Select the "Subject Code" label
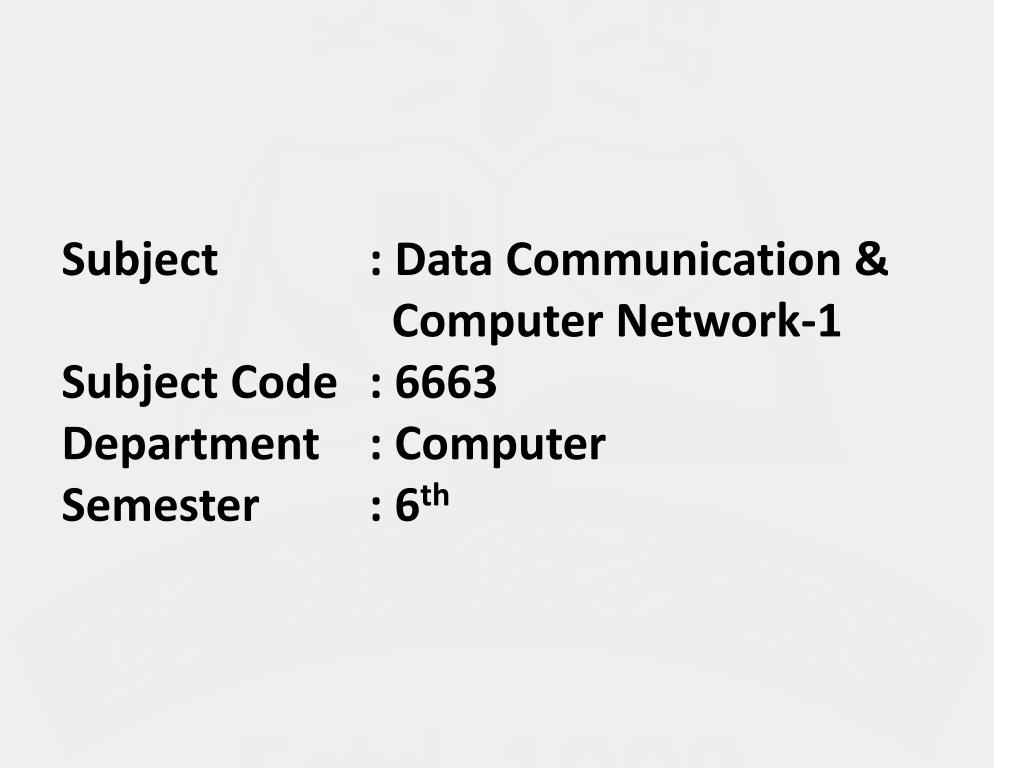This screenshot has height=768, width=1024. (199, 384)
